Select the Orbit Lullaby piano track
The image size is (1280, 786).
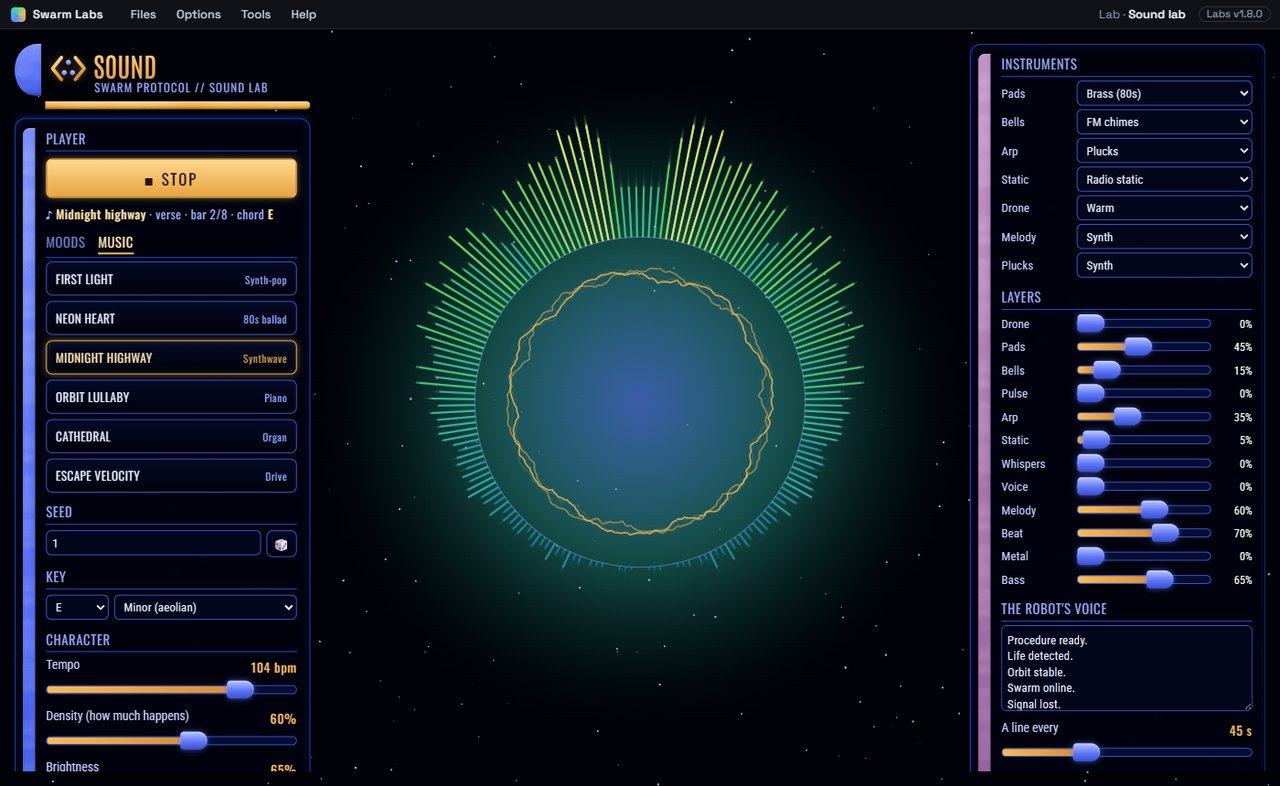[x=171, y=397]
